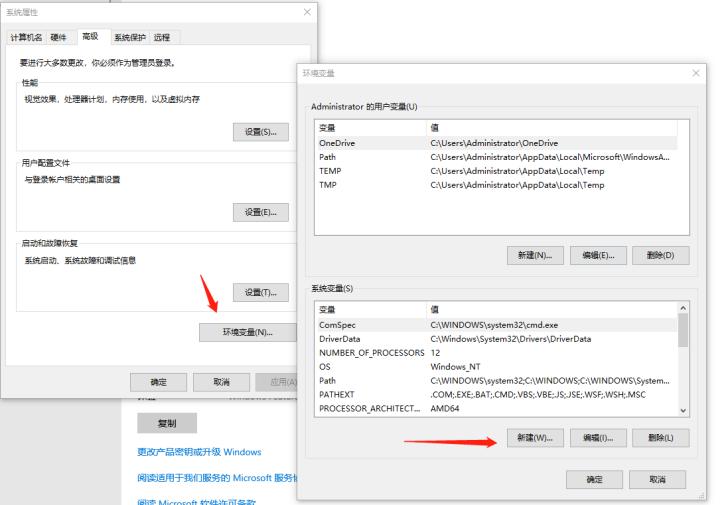Open the 硬件 tab
The image size is (720, 505).
pyautogui.click(x=58, y=37)
